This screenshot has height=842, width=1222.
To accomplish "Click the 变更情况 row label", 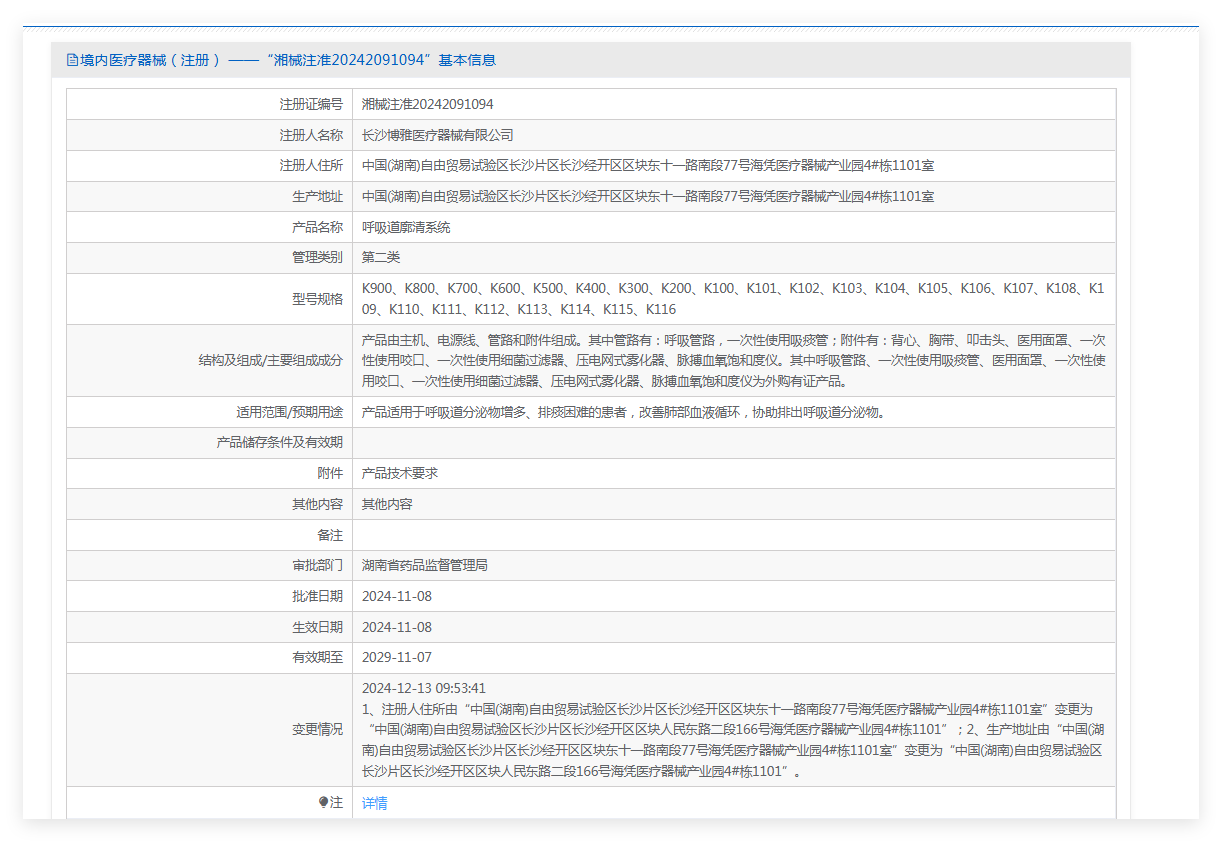I will pos(317,730).
